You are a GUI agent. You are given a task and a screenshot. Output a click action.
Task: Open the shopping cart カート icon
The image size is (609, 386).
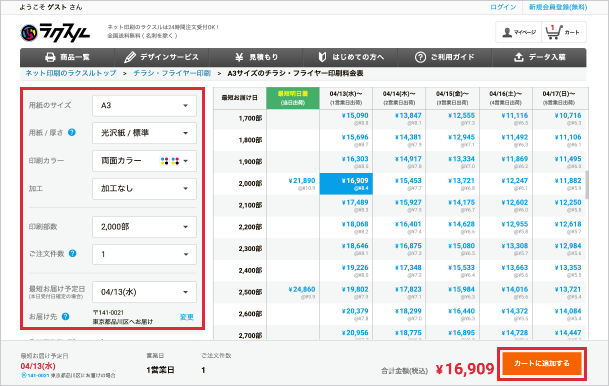coord(554,32)
